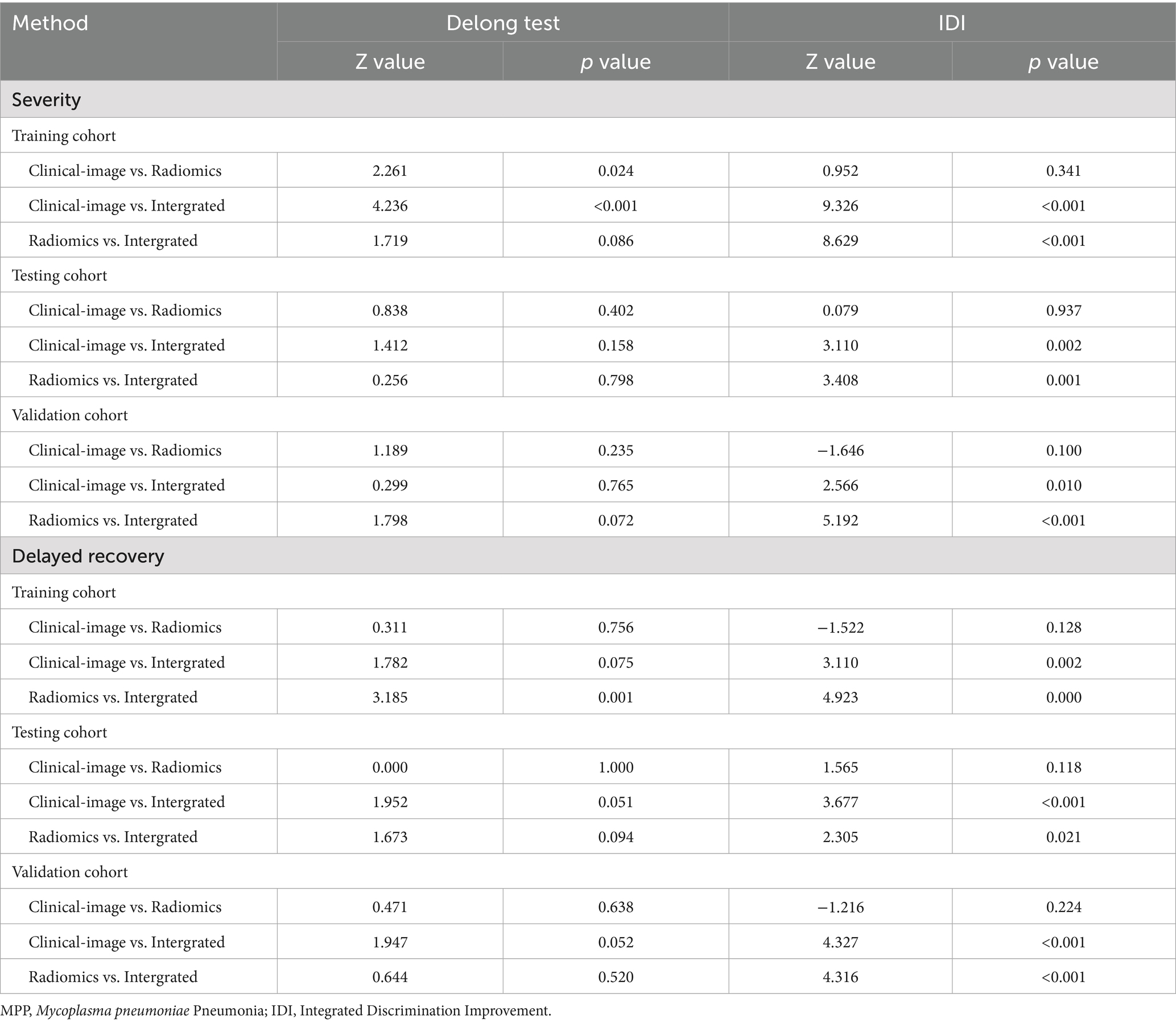Select the p value cell 1.000
Screen dimensions: 1176x1023
point(616,767)
